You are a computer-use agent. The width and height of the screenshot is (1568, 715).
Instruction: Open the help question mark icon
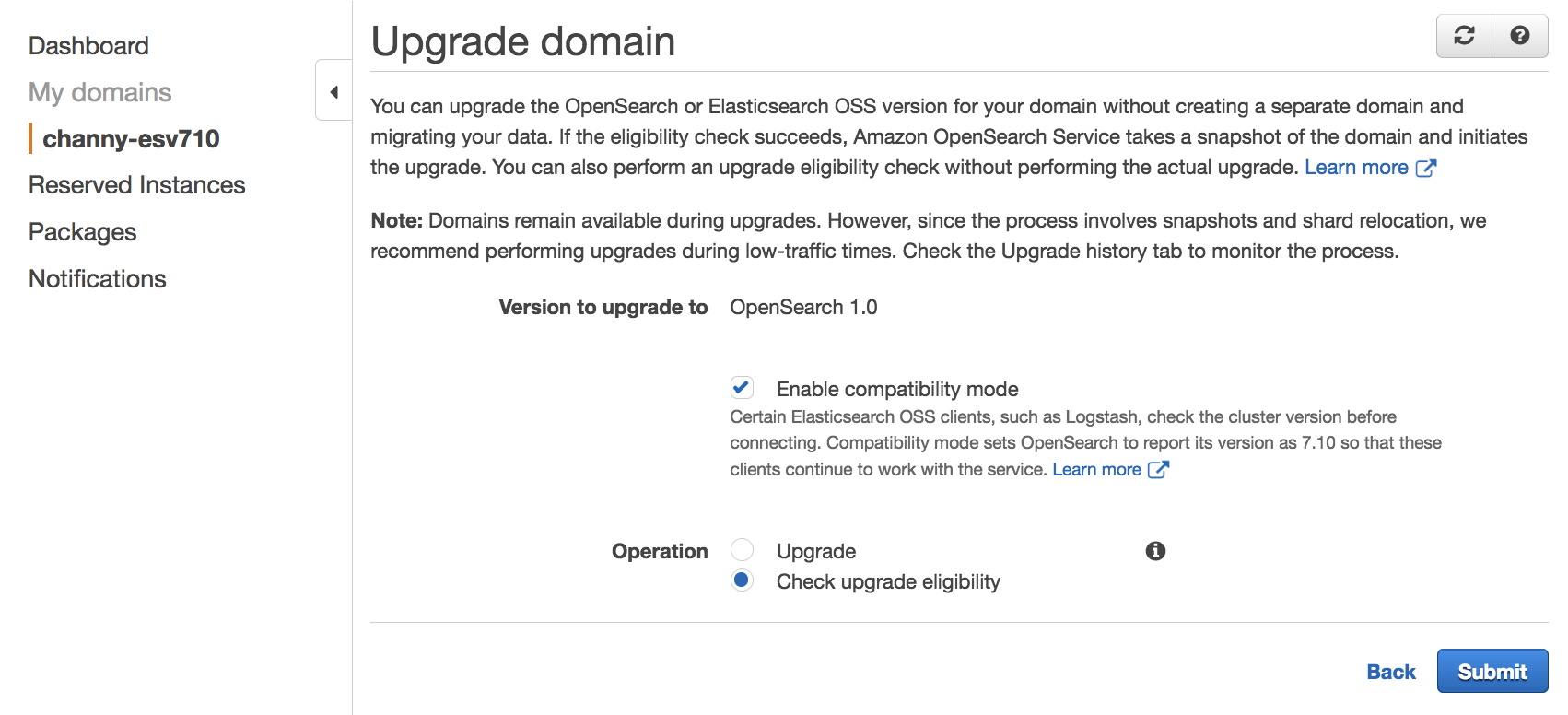pyautogui.click(x=1520, y=36)
